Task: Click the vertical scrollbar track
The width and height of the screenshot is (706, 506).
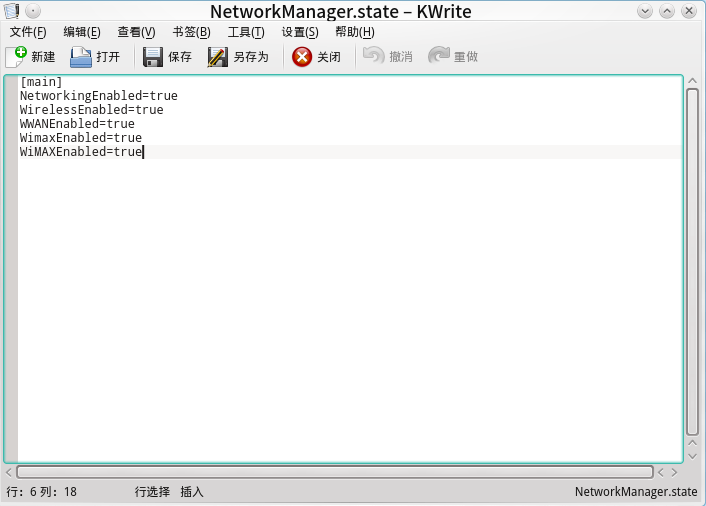Action: (x=692, y=262)
